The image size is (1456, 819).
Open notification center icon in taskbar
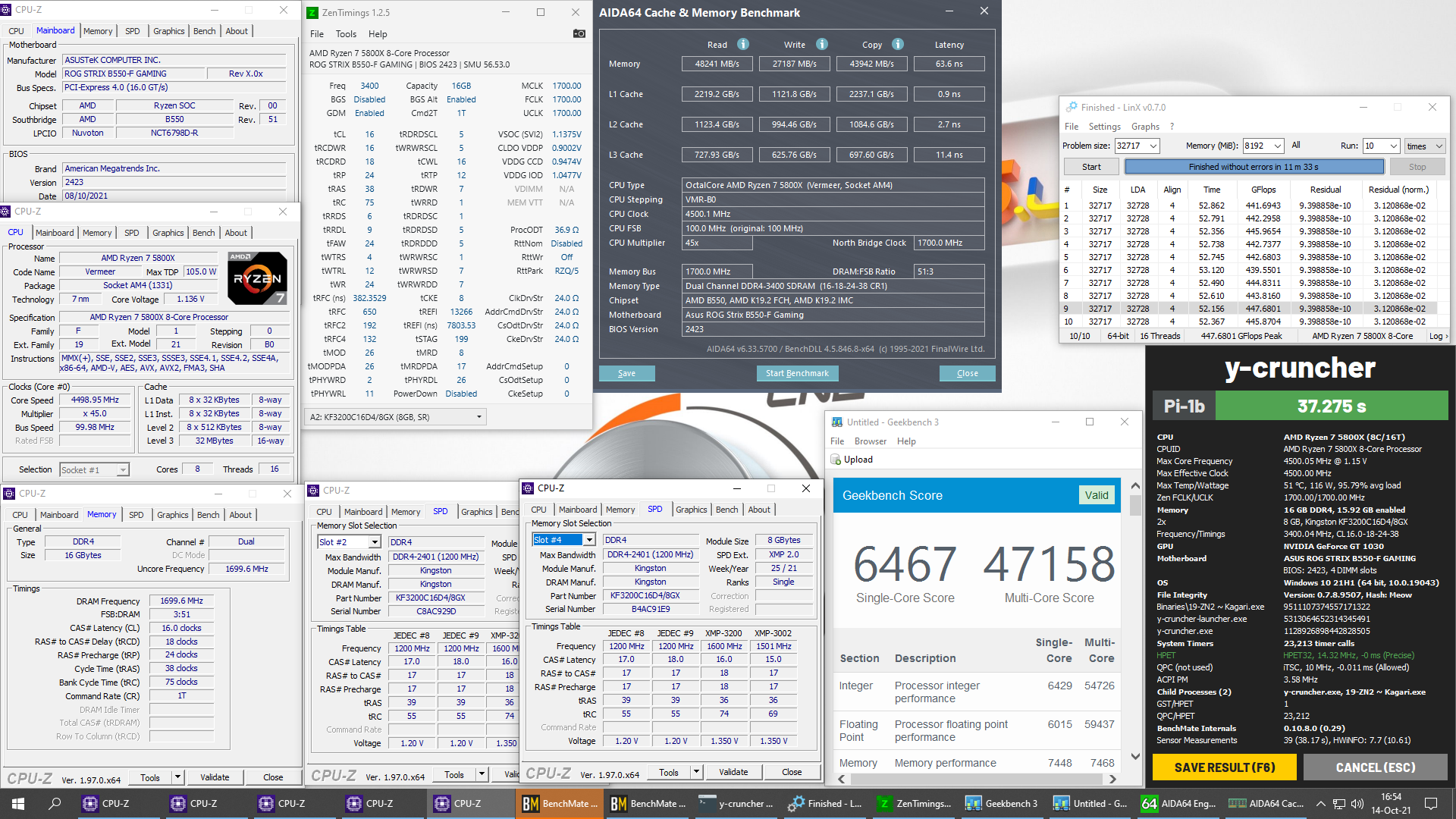1431,803
